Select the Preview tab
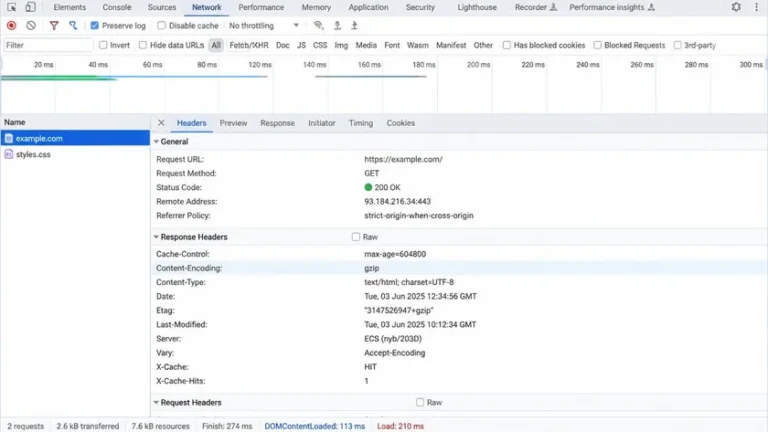Viewport: 768px width, 432px height. coord(233,123)
